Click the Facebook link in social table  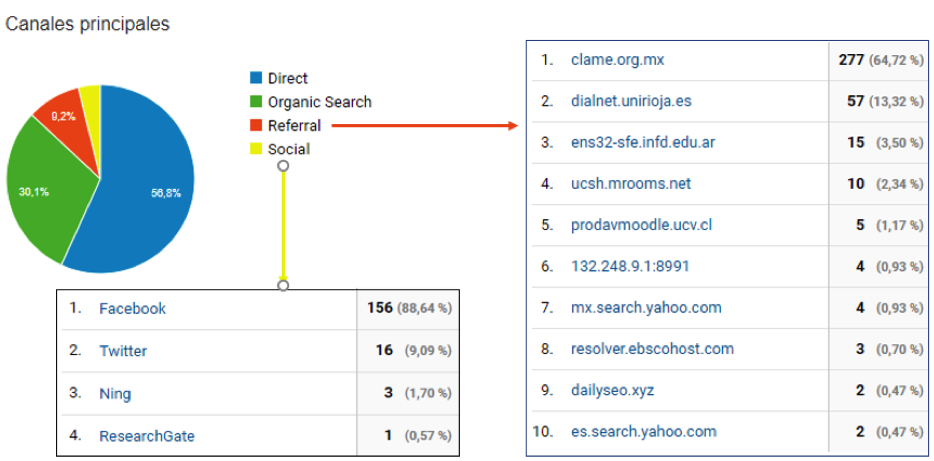pos(132,309)
